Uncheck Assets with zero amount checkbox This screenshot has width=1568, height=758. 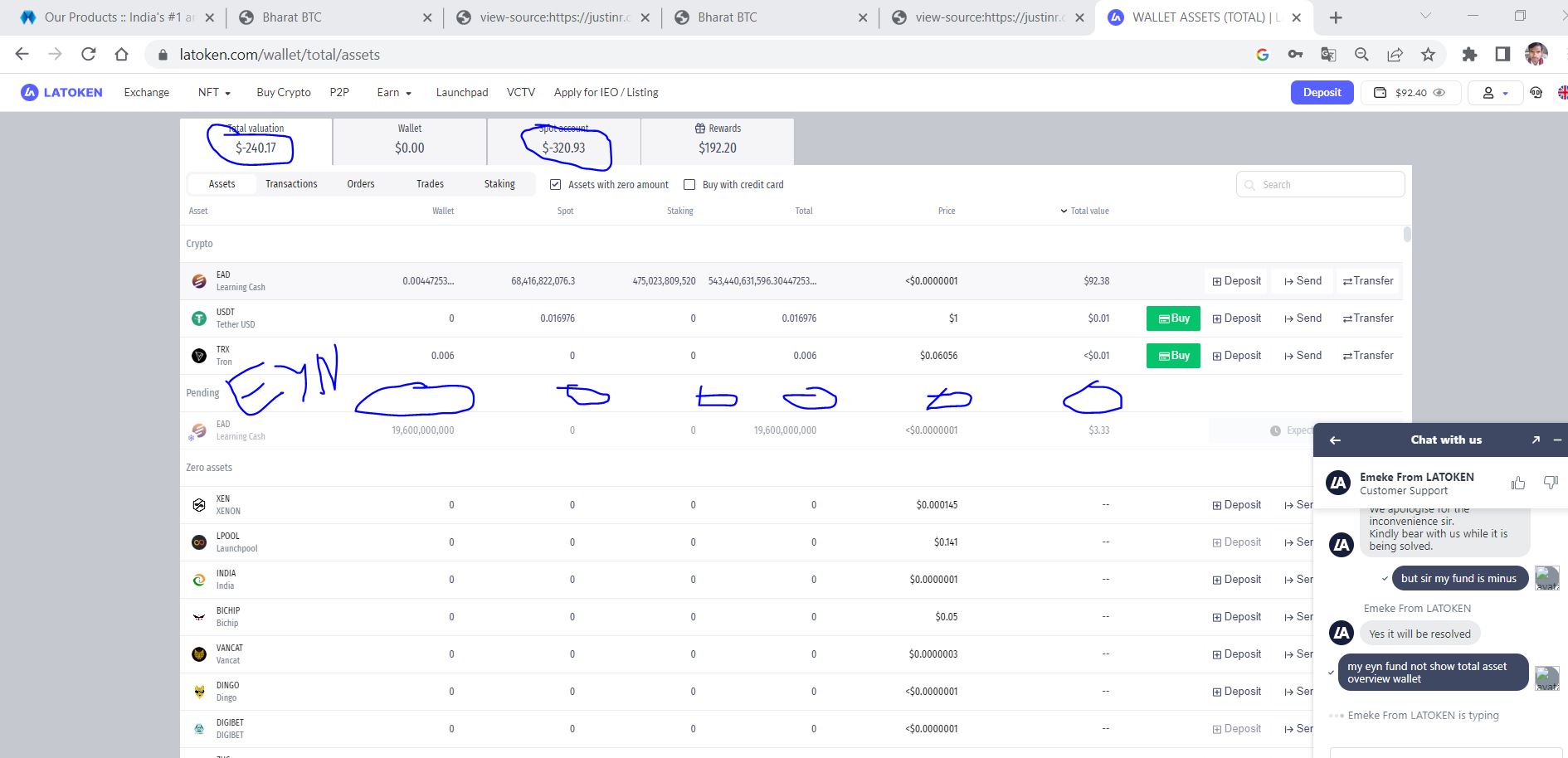(556, 184)
